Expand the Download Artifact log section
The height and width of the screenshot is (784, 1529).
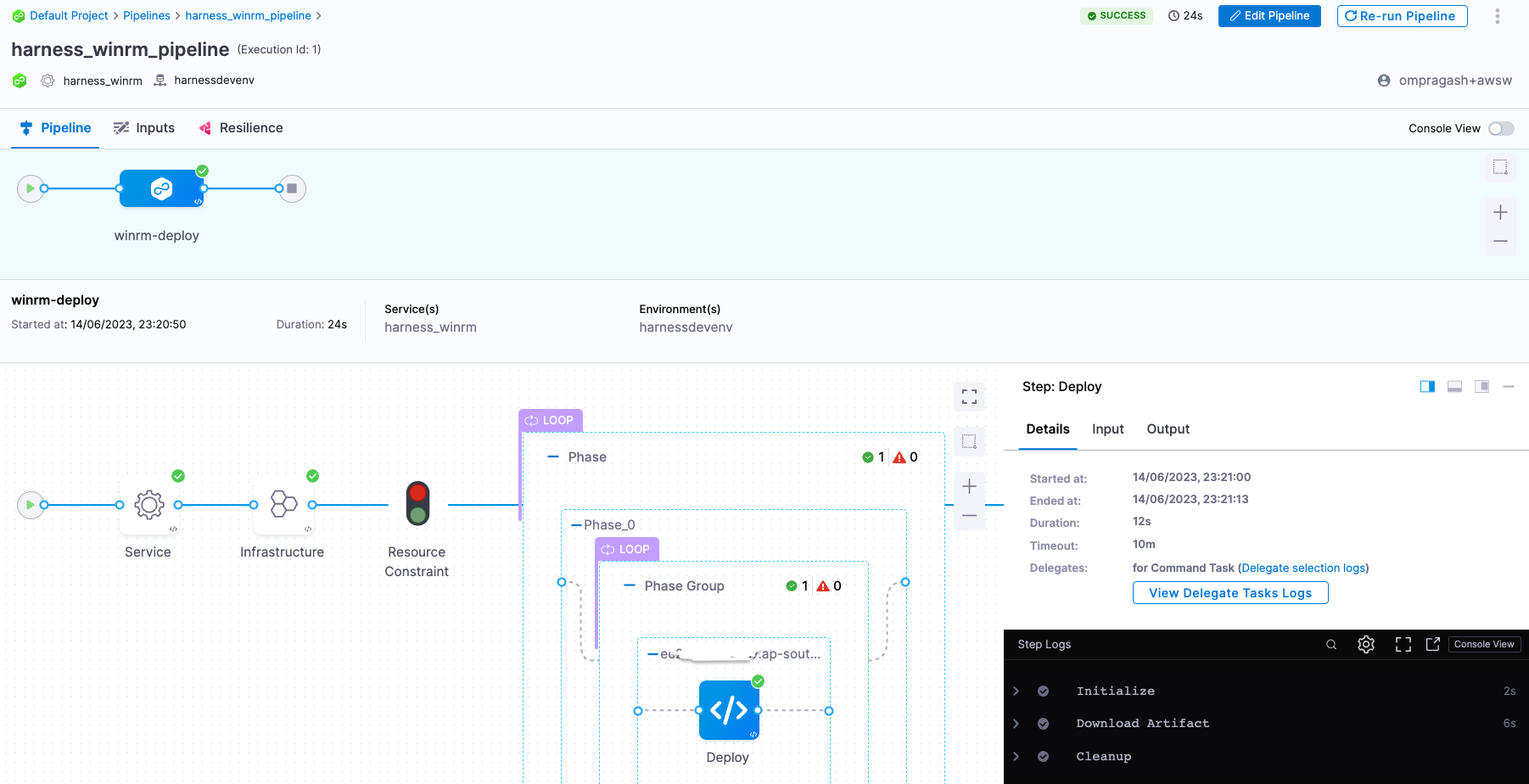[x=1017, y=724]
